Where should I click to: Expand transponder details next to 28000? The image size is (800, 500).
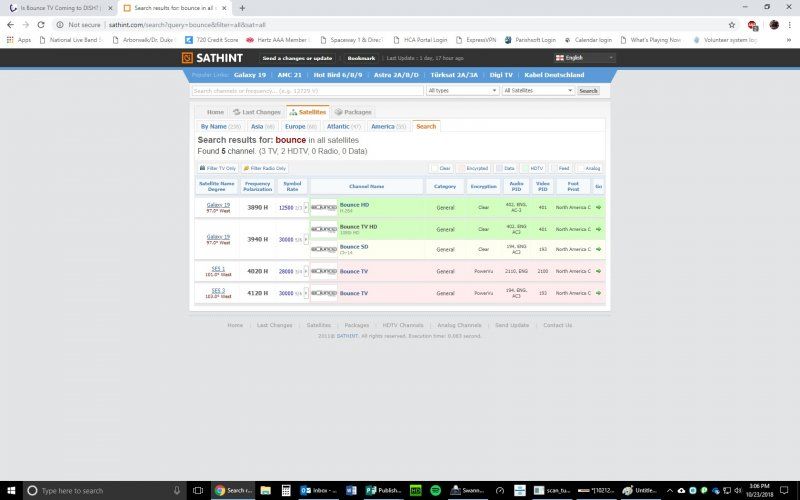pyautogui.click(x=306, y=271)
